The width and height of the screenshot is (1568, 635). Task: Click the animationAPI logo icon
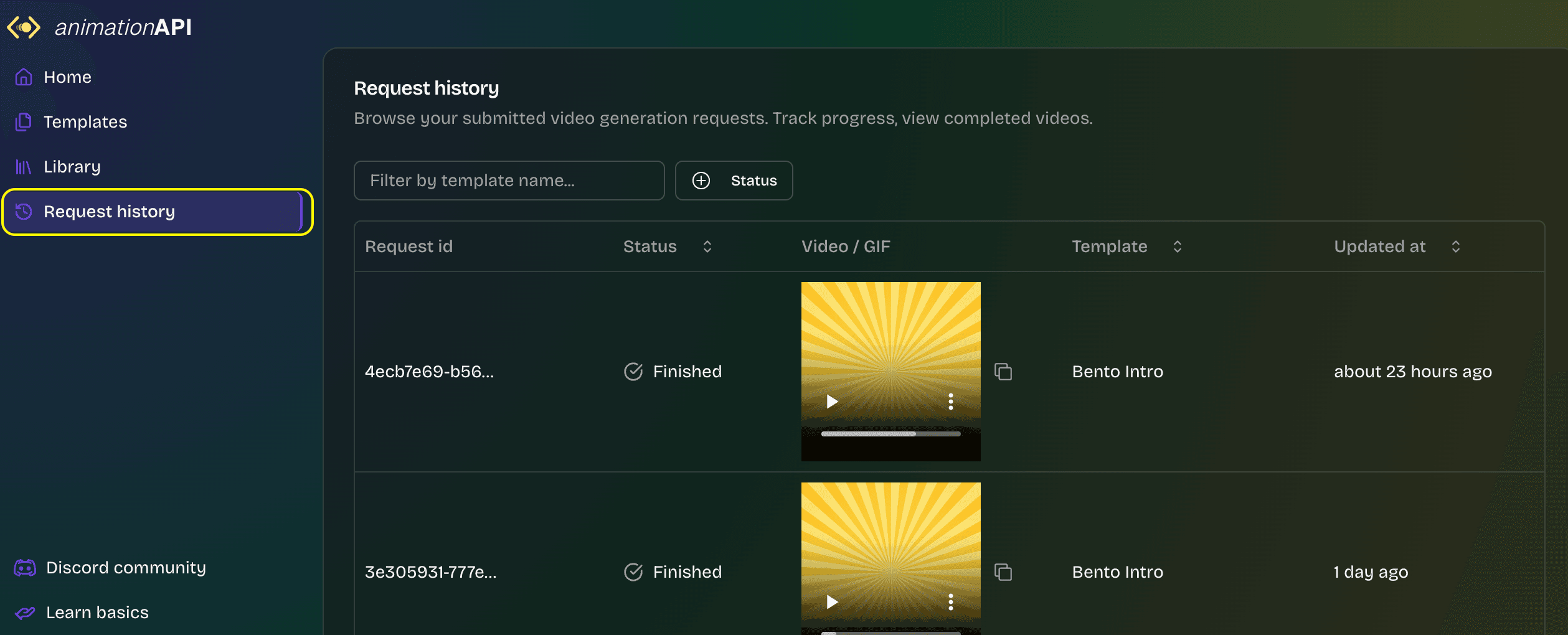click(24, 27)
